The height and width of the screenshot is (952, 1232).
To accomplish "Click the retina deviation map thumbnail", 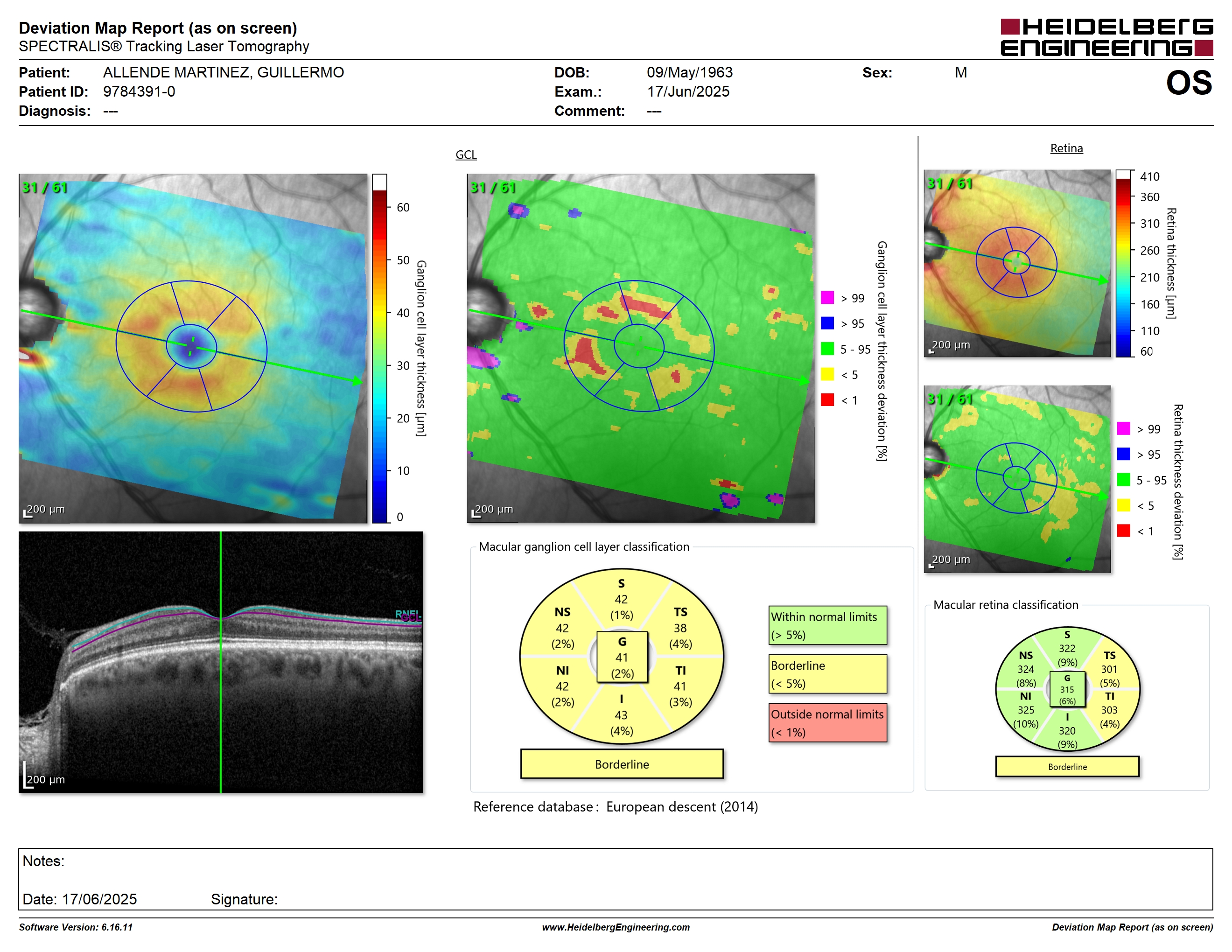I will point(1017,479).
